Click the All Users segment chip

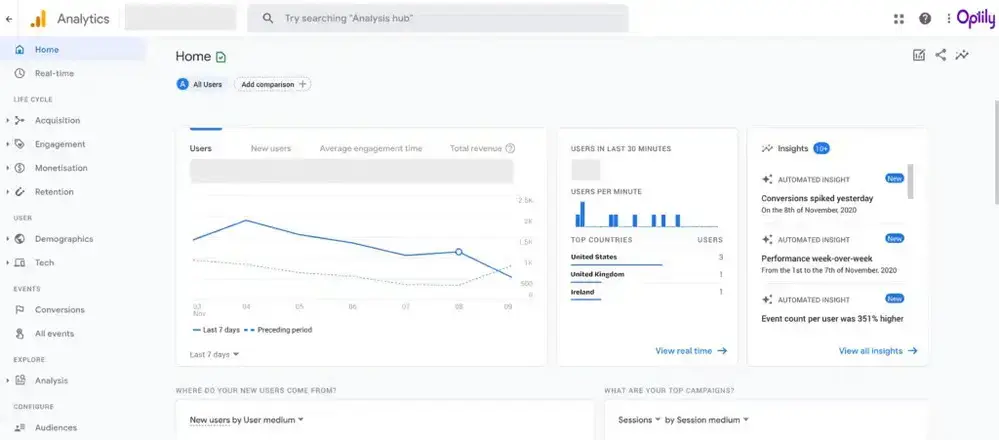pyautogui.click(x=201, y=84)
